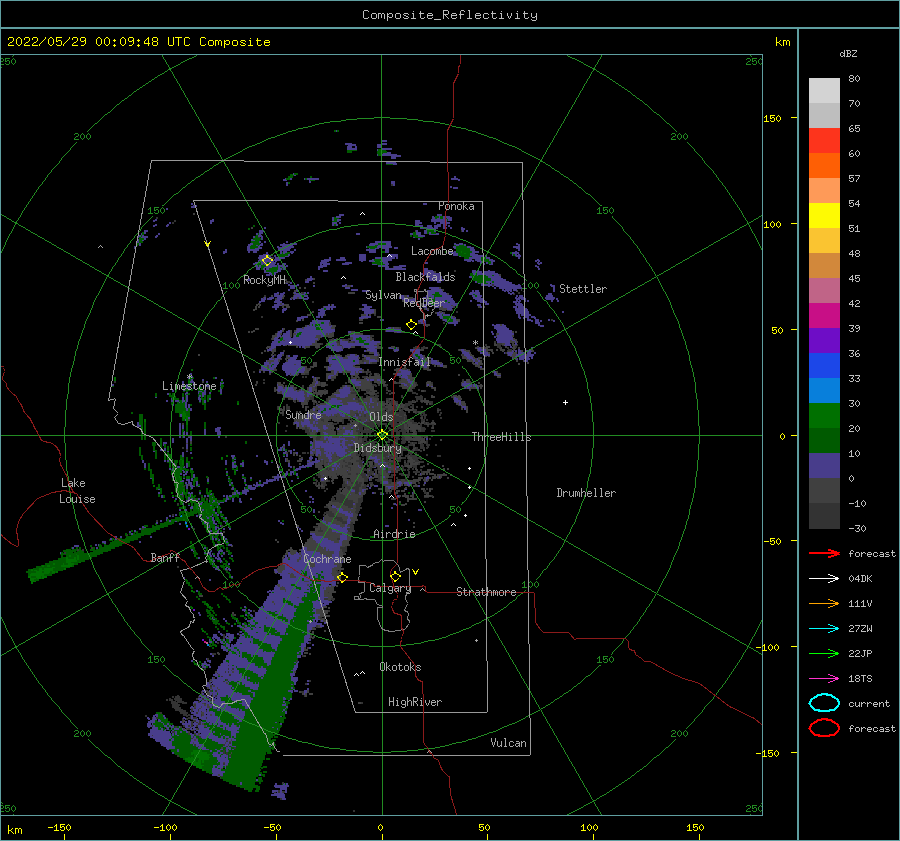Image resolution: width=900 pixels, height=841 pixels.
Task: Select the Lake Louise label
Action: 77,491
